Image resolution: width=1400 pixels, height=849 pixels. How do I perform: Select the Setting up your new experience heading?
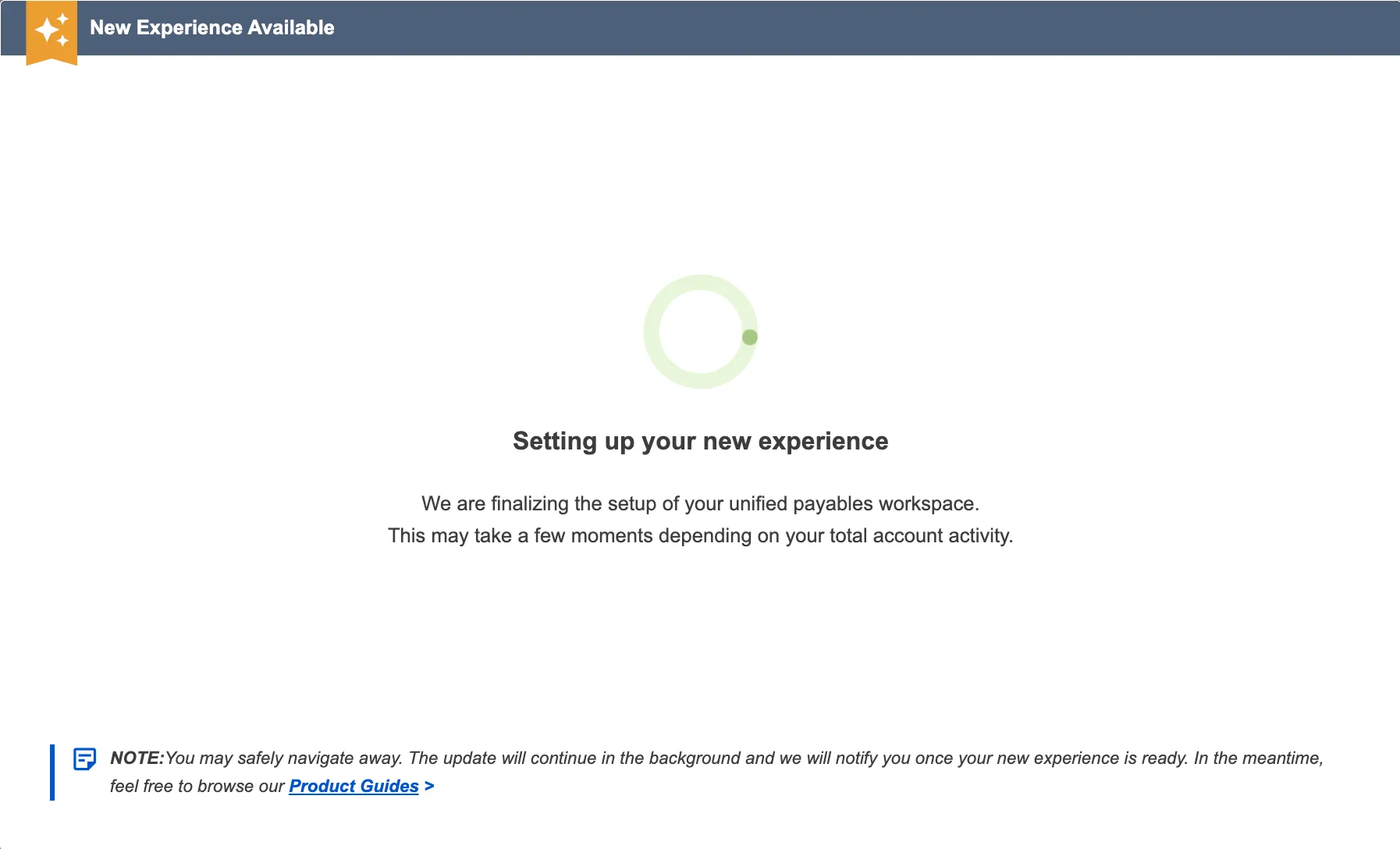pos(700,441)
